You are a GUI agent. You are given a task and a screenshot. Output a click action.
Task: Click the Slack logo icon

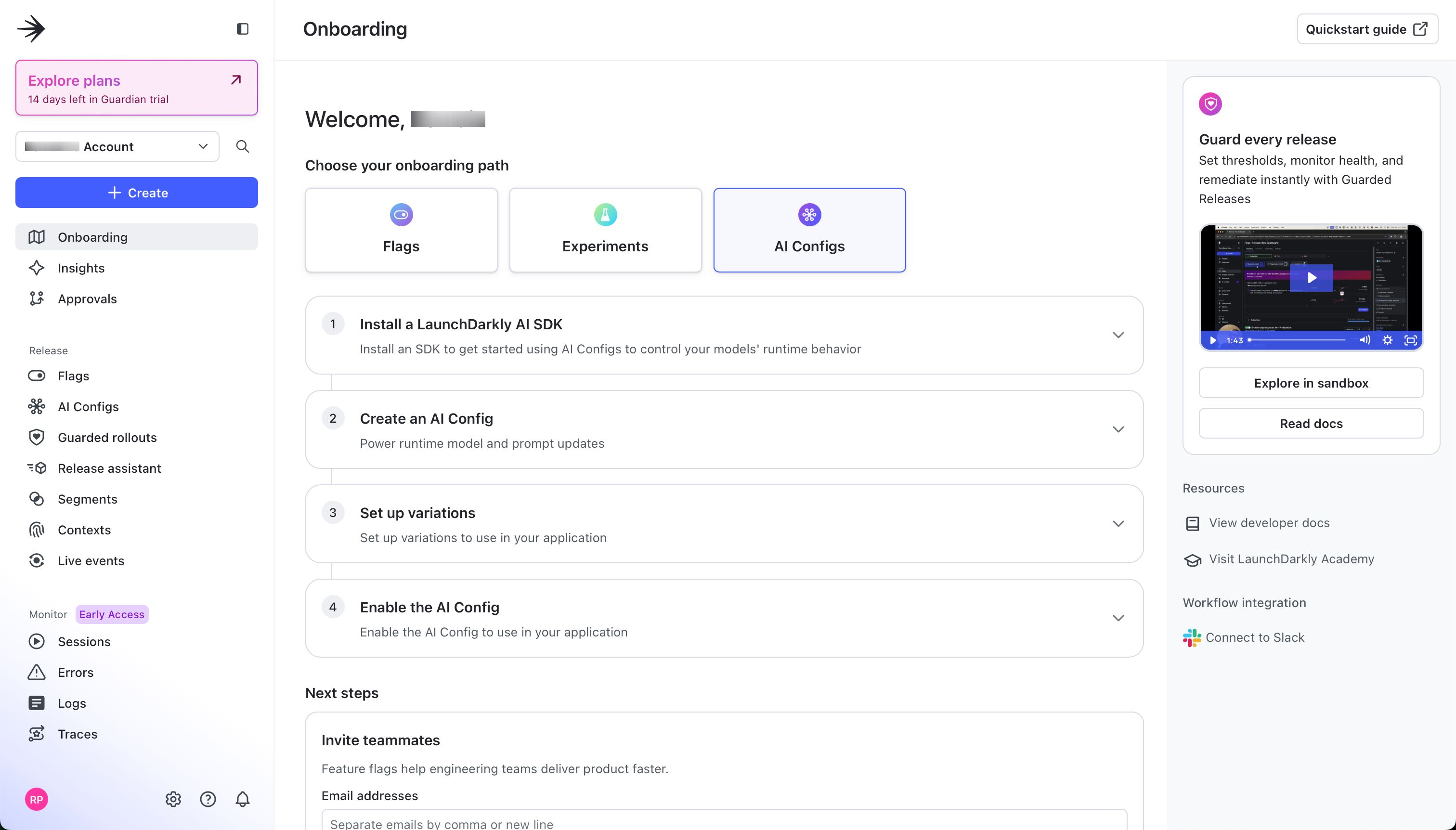point(1192,637)
